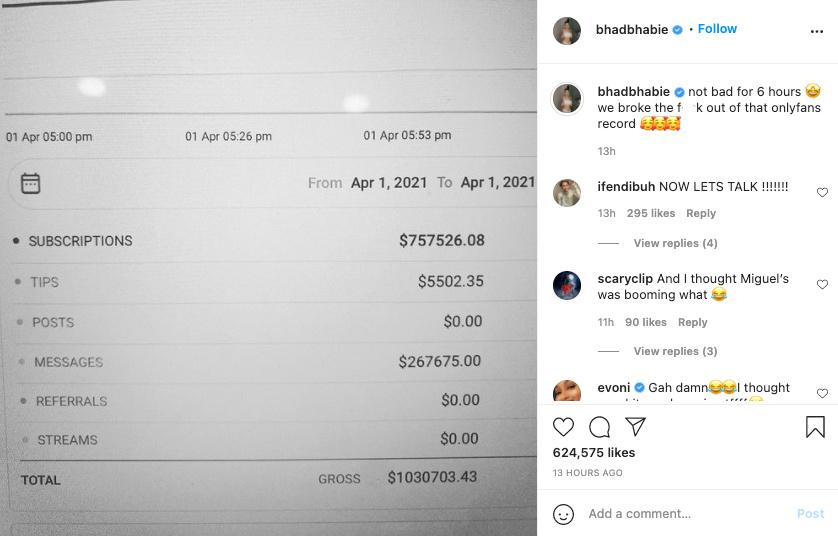838x536 pixels.
Task: Click the calendar icon in the photo
Action: 31,183
